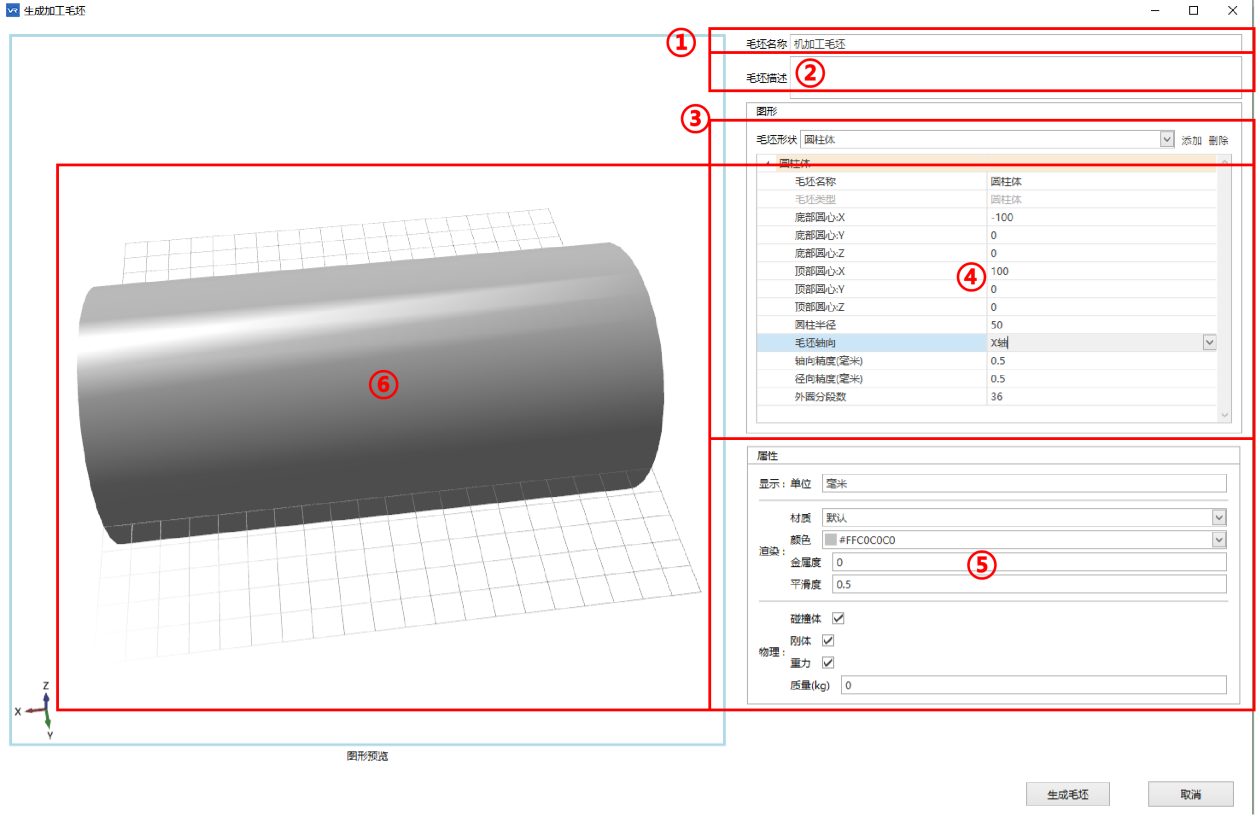Collapse the 圆柱体 property group

768,163
